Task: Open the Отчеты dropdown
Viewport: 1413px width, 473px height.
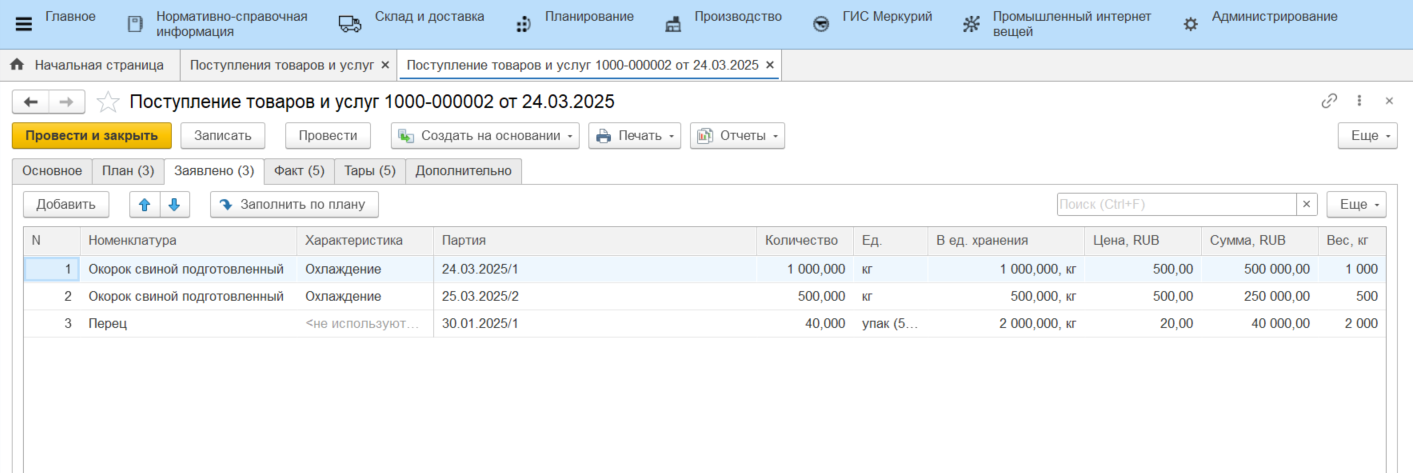Action: point(737,136)
